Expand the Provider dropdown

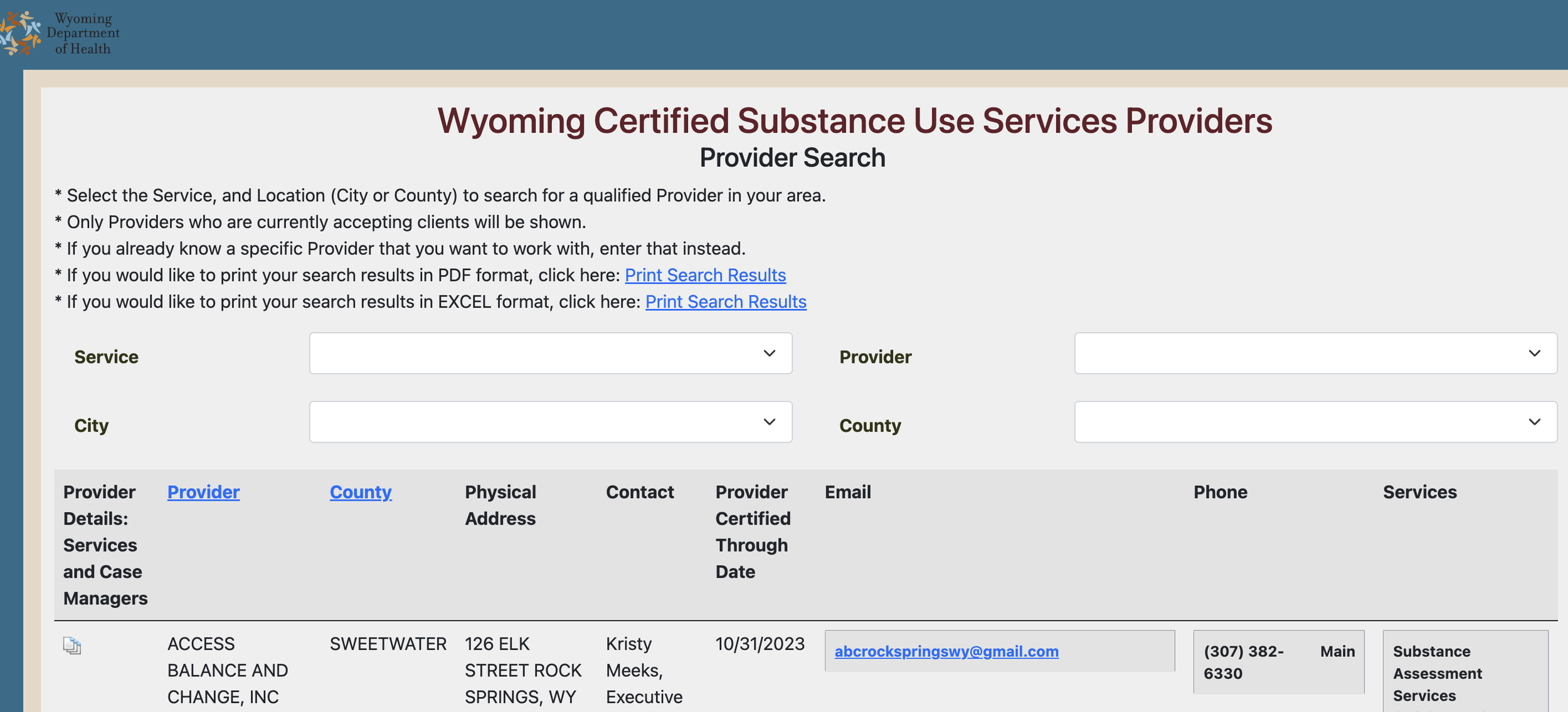click(1315, 353)
